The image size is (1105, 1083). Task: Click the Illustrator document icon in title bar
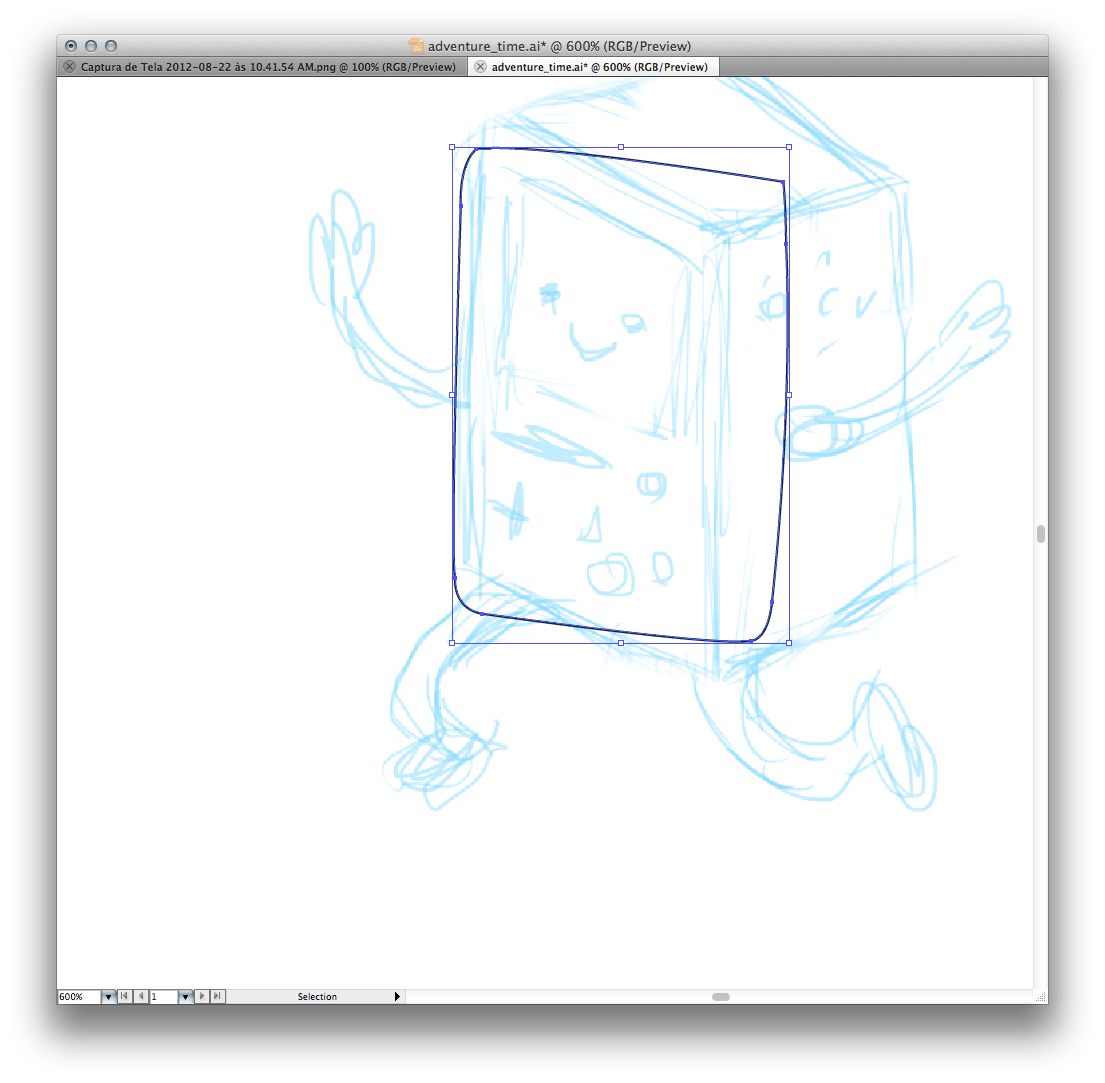coord(417,46)
